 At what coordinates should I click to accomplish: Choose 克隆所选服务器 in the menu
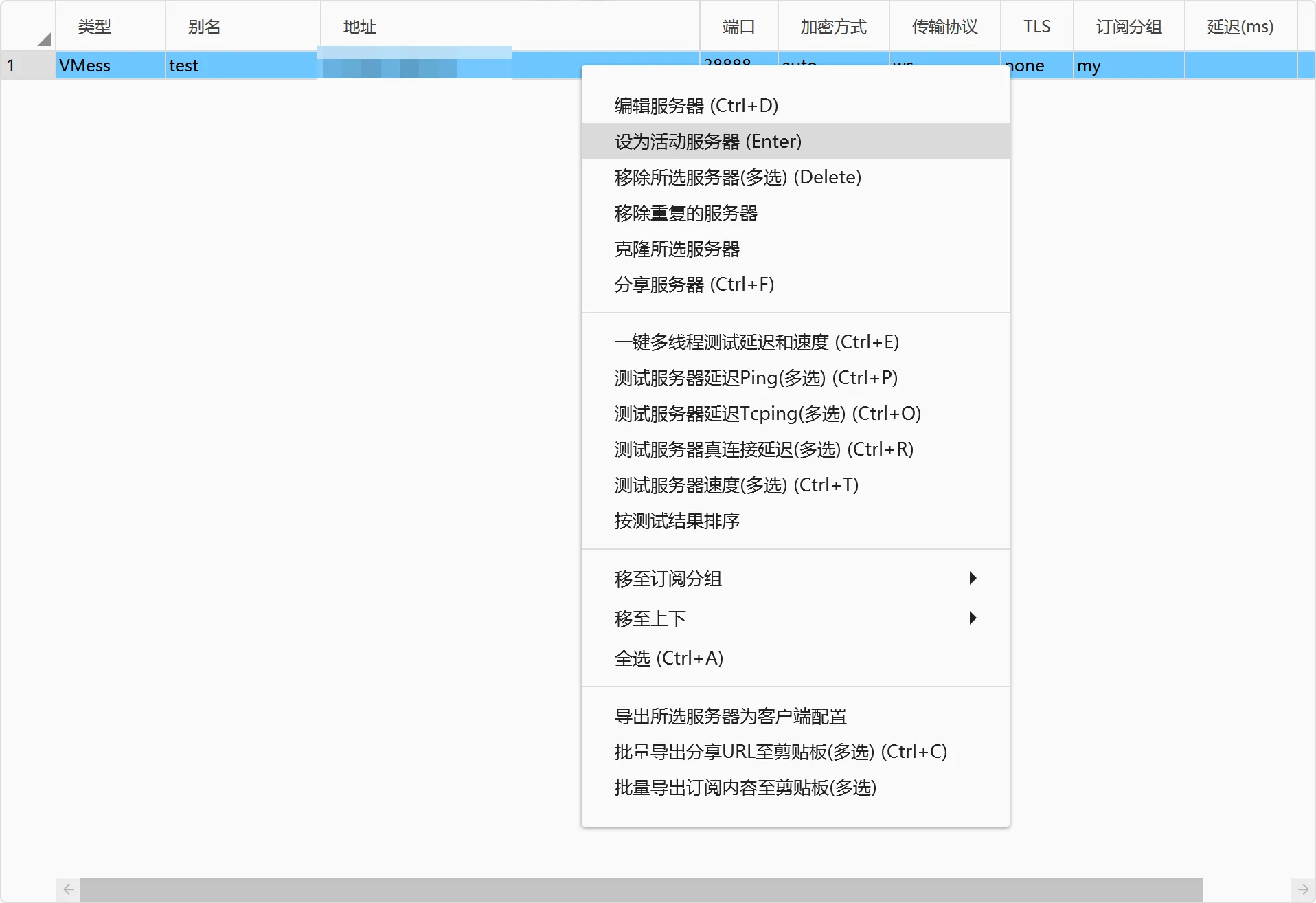[677, 249]
